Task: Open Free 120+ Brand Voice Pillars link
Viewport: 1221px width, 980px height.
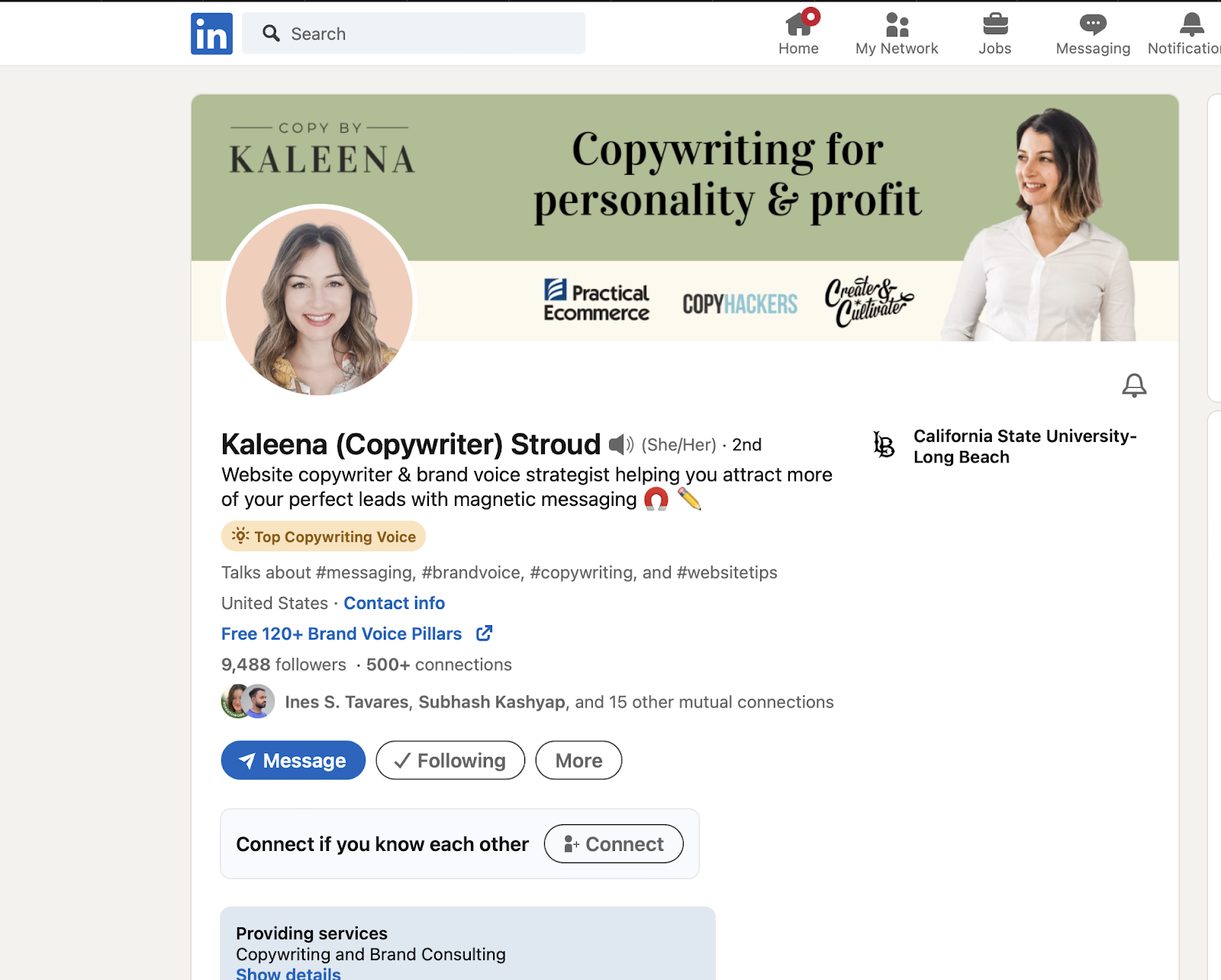Action: pyautogui.click(x=341, y=633)
